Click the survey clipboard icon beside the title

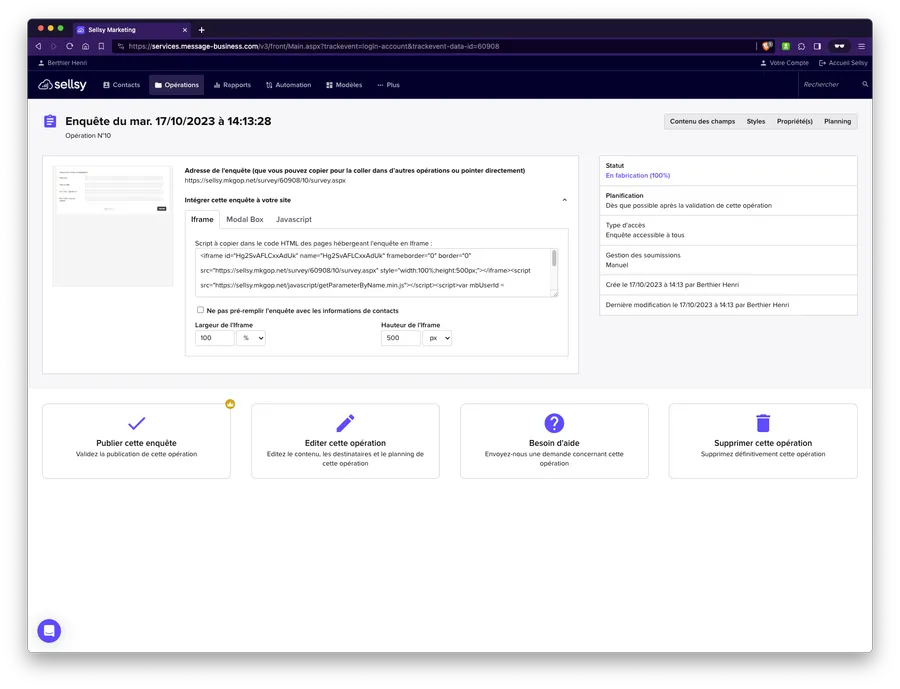(x=50, y=121)
